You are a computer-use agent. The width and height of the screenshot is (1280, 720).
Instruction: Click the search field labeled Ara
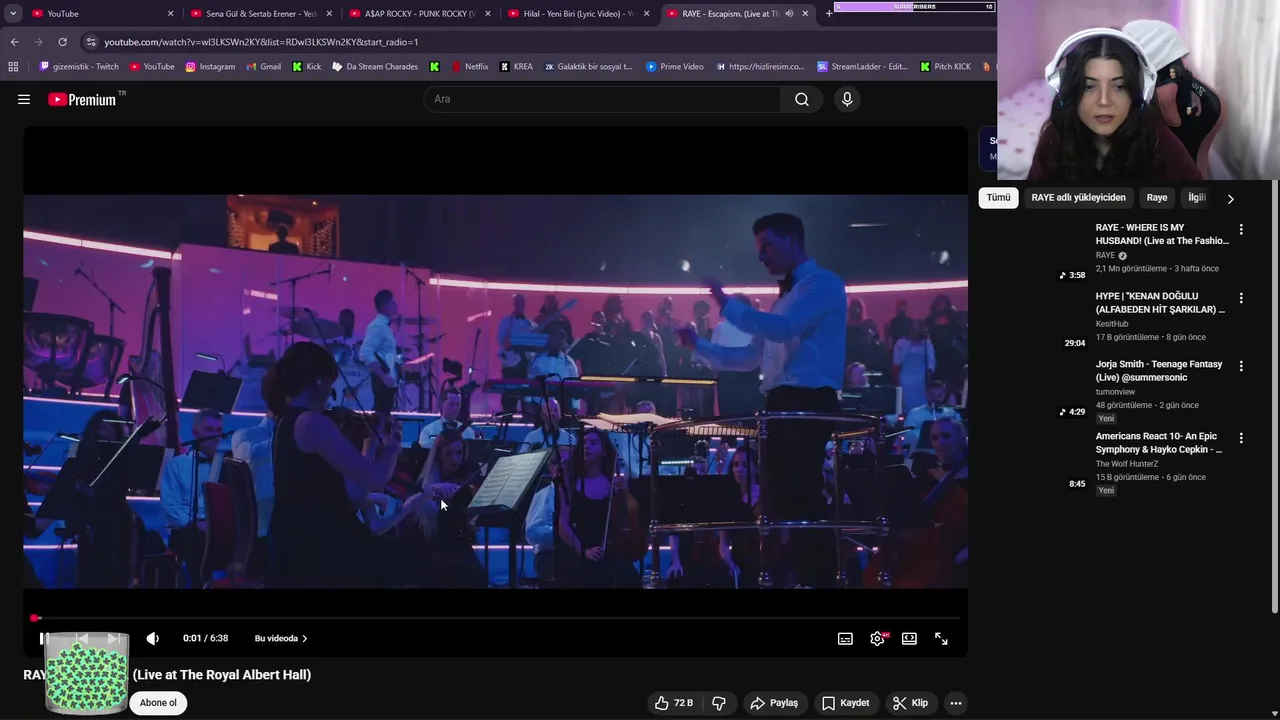603,99
